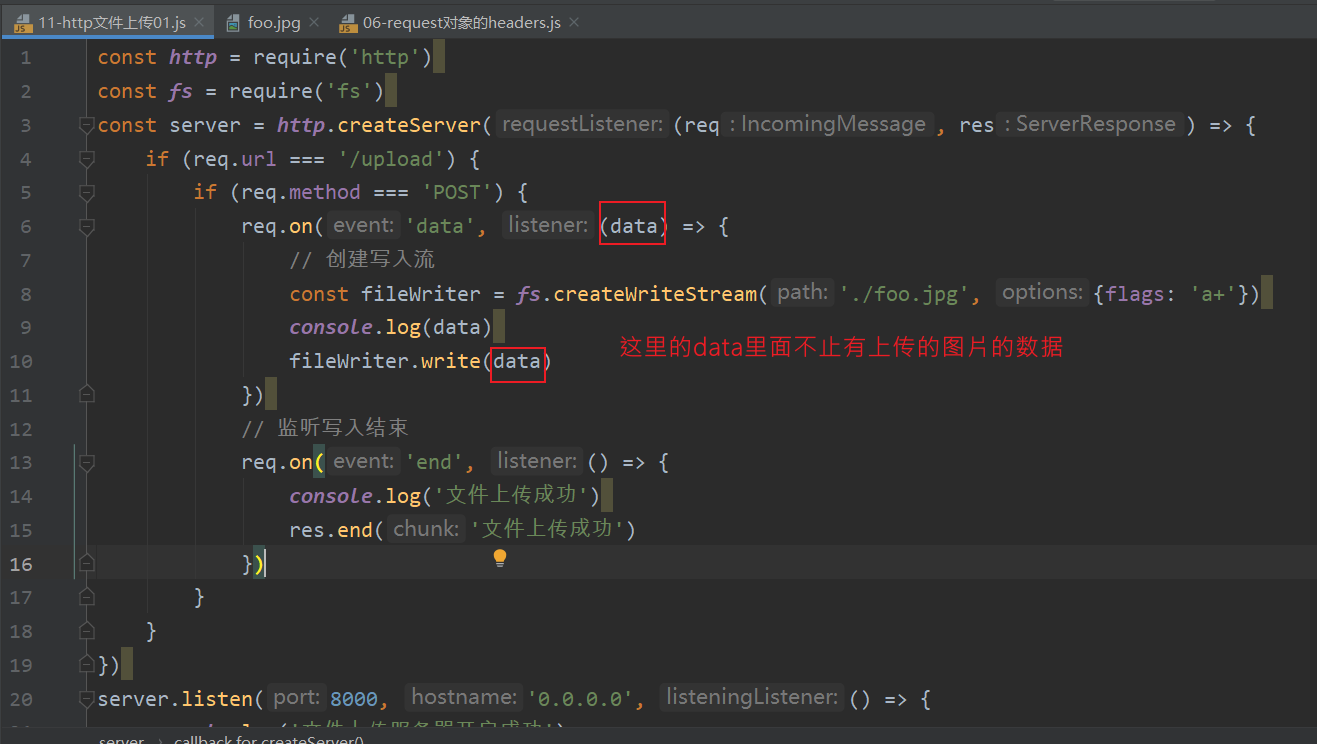Click 'fileWriter.write' call on line 10
This screenshot has height=744, width=1317.
pos(385,361)
